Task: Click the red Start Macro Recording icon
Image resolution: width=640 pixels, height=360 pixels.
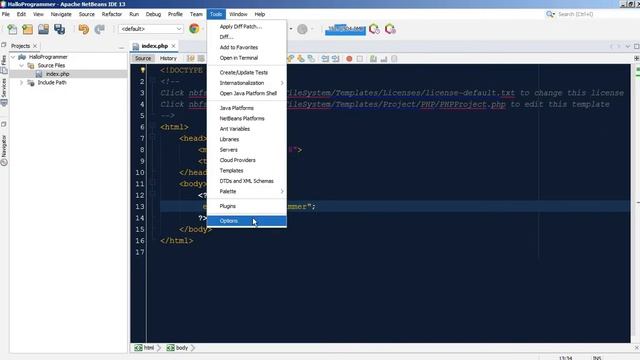Action: [349, 59]
